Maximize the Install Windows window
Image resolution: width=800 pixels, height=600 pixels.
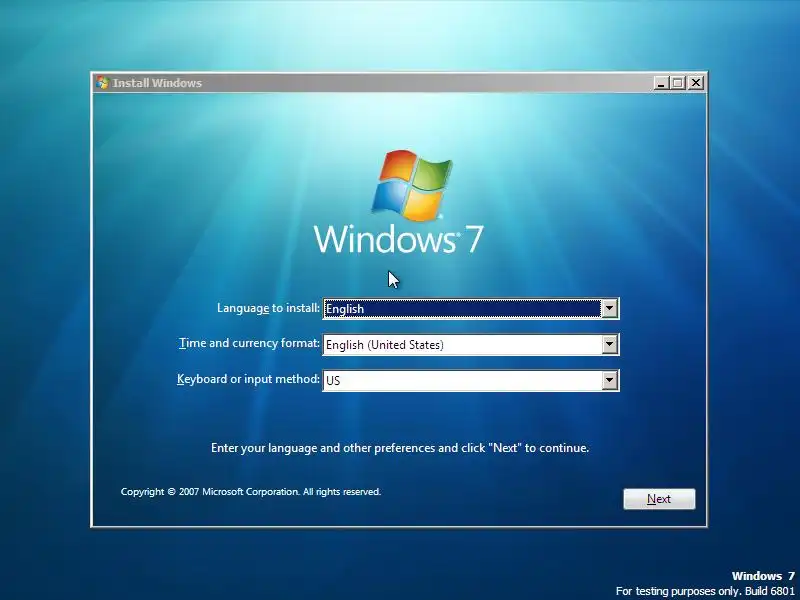coord(678,83)
